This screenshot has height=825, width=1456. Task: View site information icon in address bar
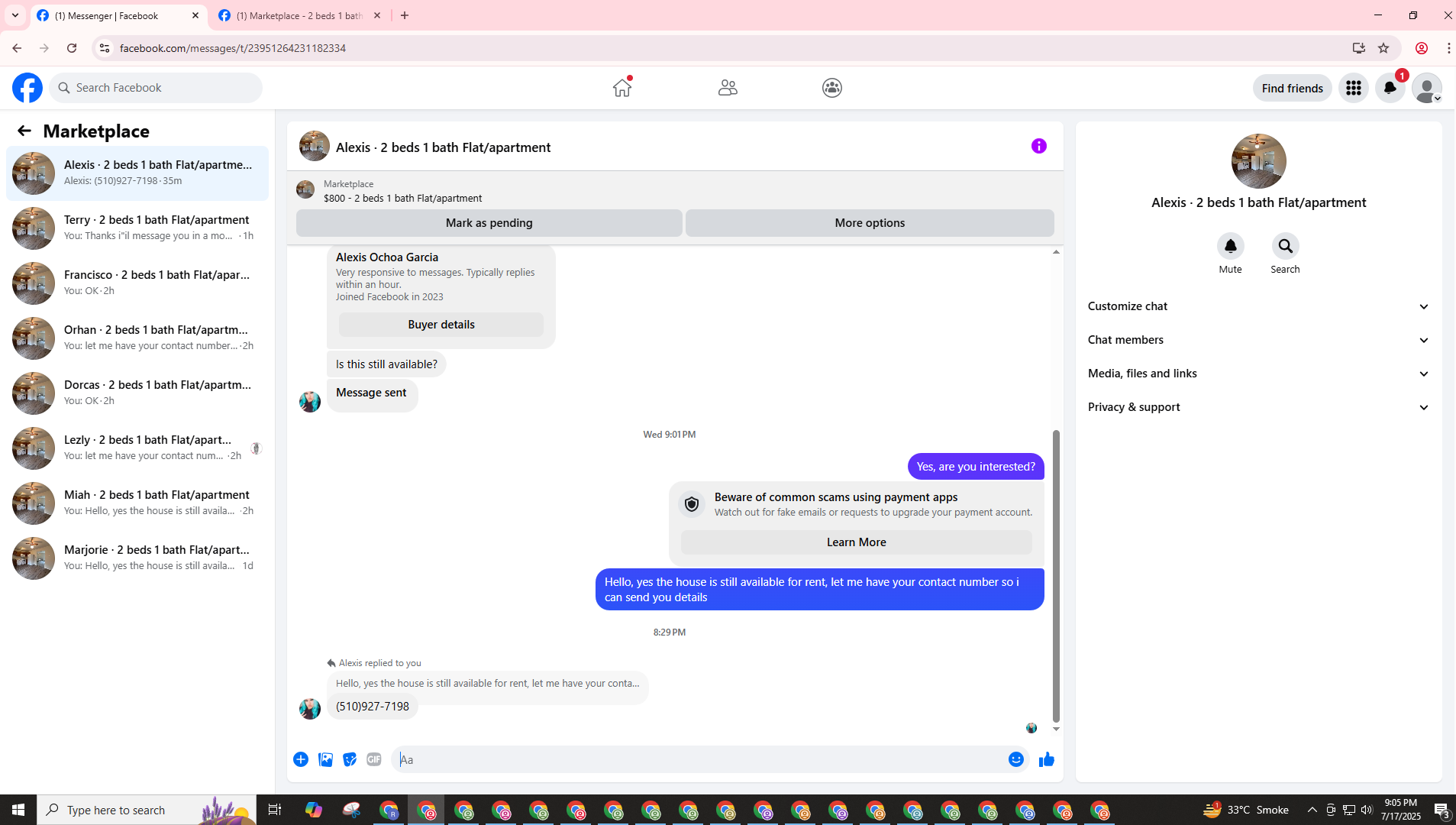point(105,48)
